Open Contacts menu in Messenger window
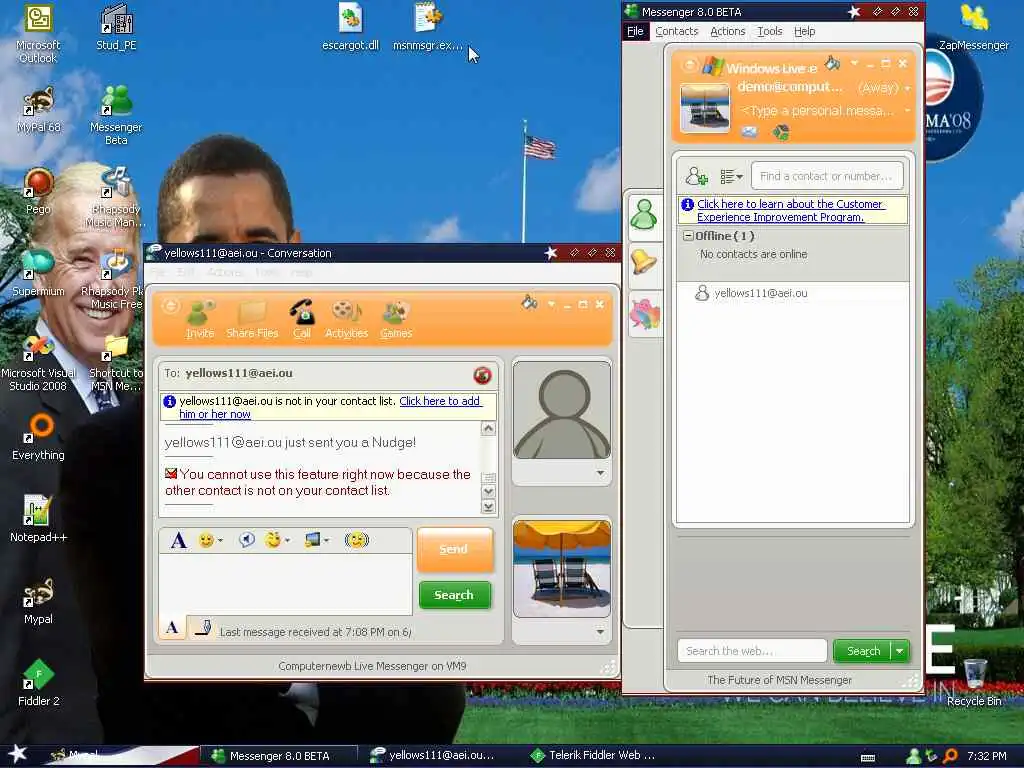This screenshot has width=1024, height=768. coord(677,31)
